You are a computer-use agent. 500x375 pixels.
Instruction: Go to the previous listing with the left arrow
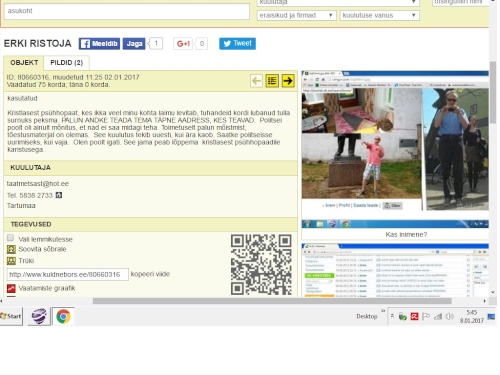pos(256,81)
